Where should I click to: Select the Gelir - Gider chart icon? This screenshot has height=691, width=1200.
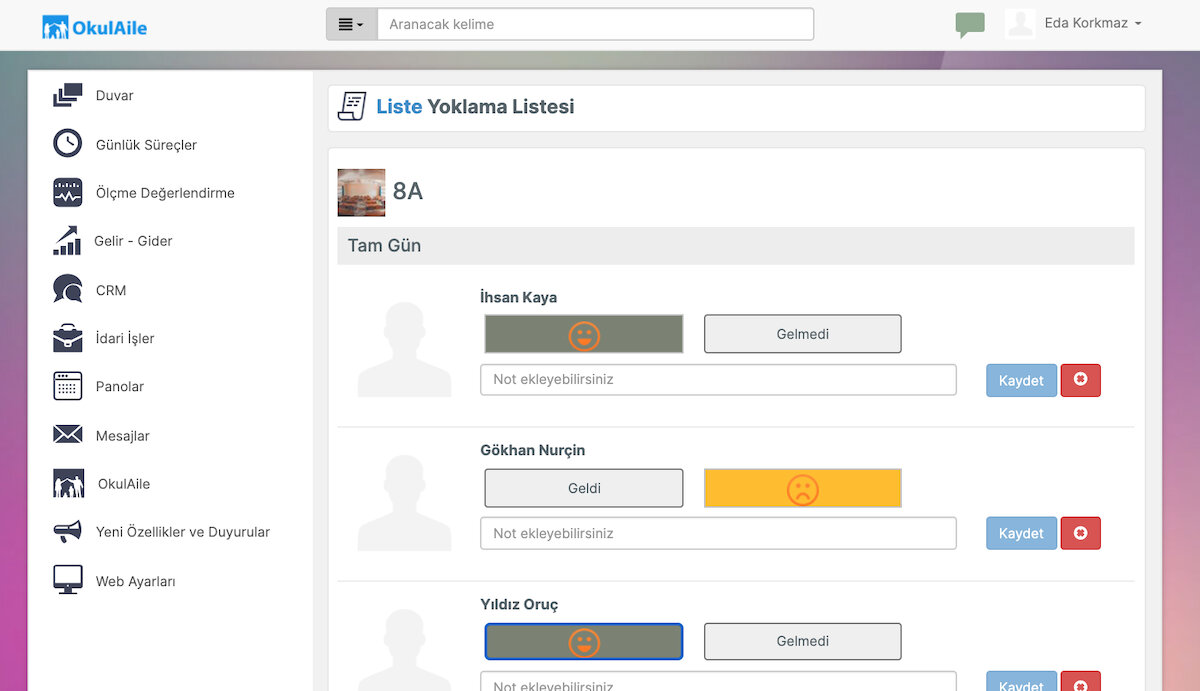[x=67, y=241]
